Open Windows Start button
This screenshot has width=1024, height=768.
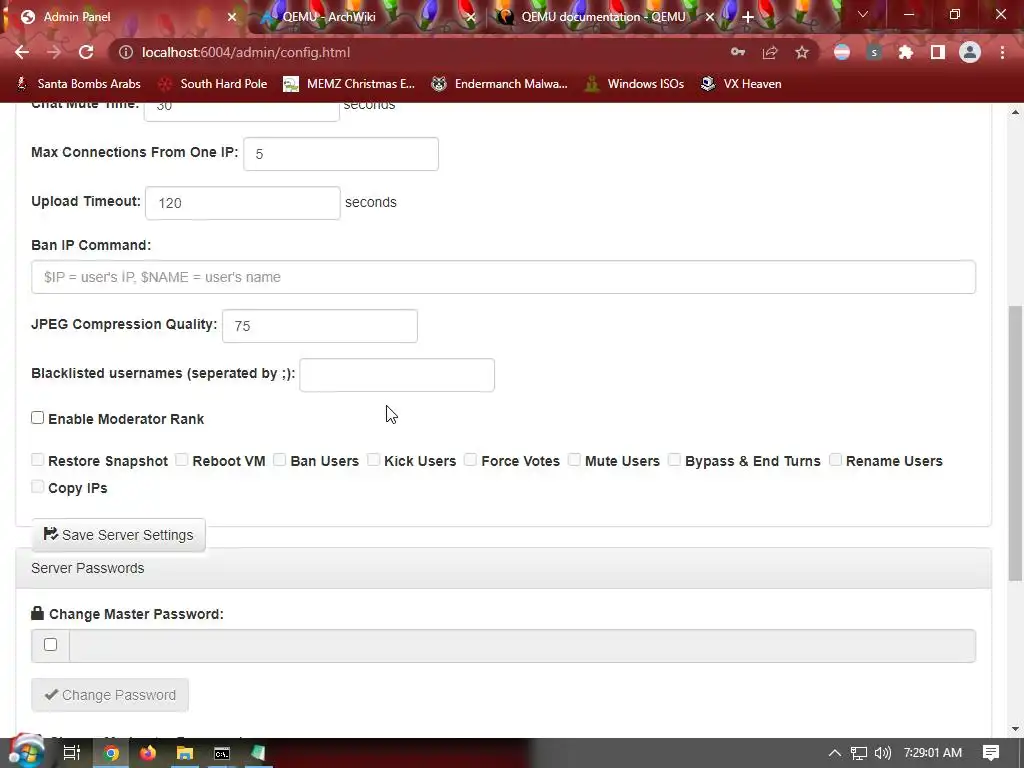[26, 752]
